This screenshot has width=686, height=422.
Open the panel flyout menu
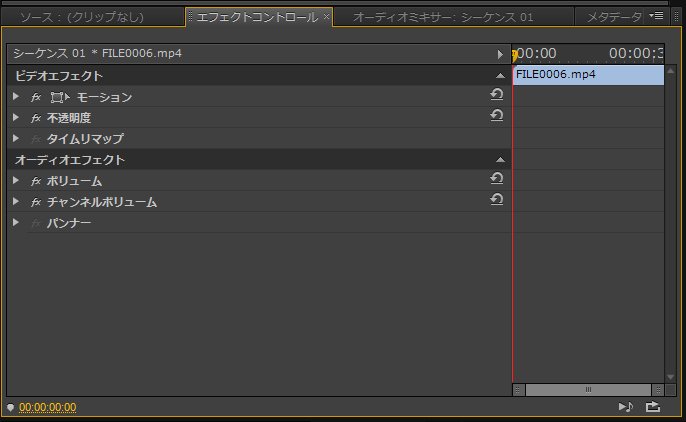(x=656, y=16)
